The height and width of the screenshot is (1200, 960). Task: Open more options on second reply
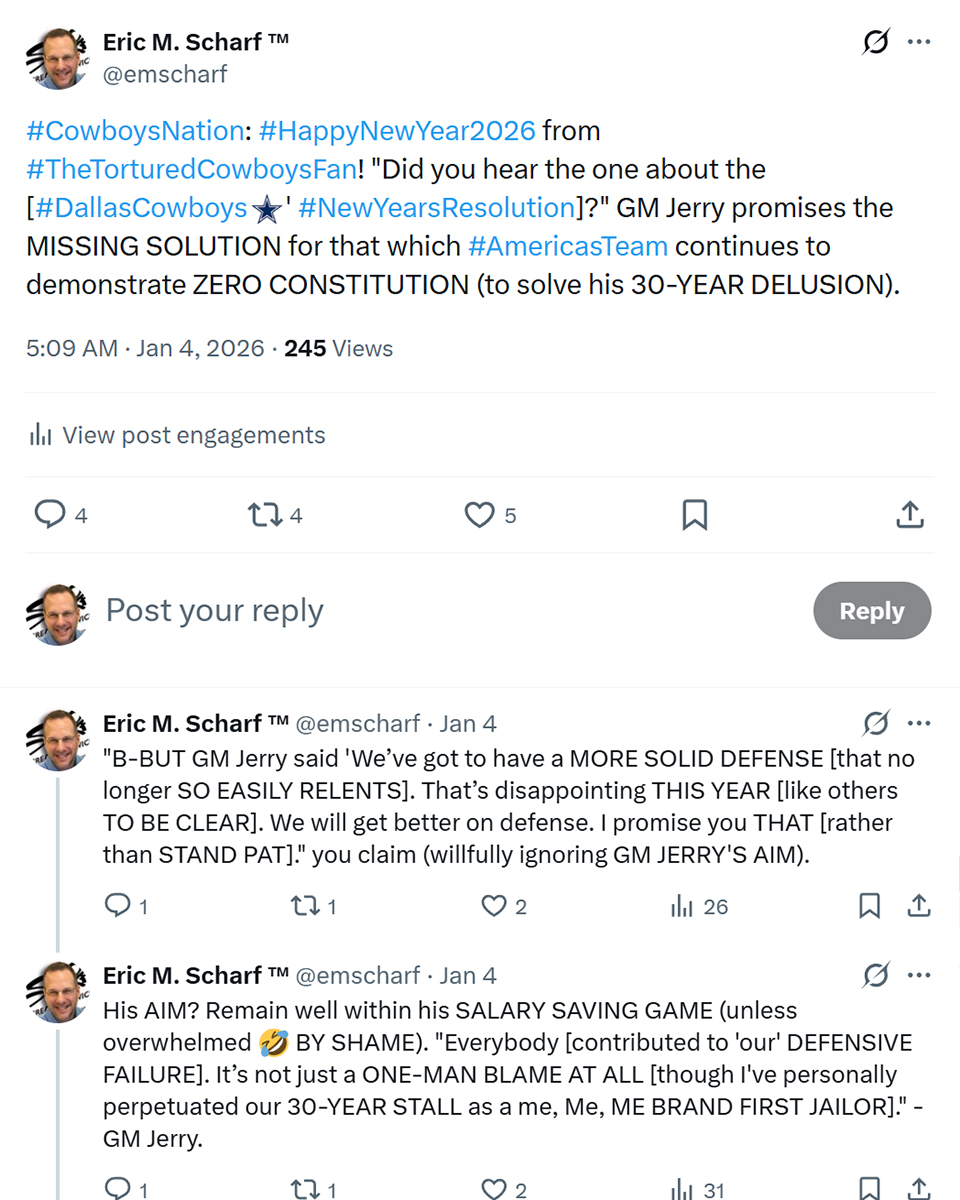point(919,975)
